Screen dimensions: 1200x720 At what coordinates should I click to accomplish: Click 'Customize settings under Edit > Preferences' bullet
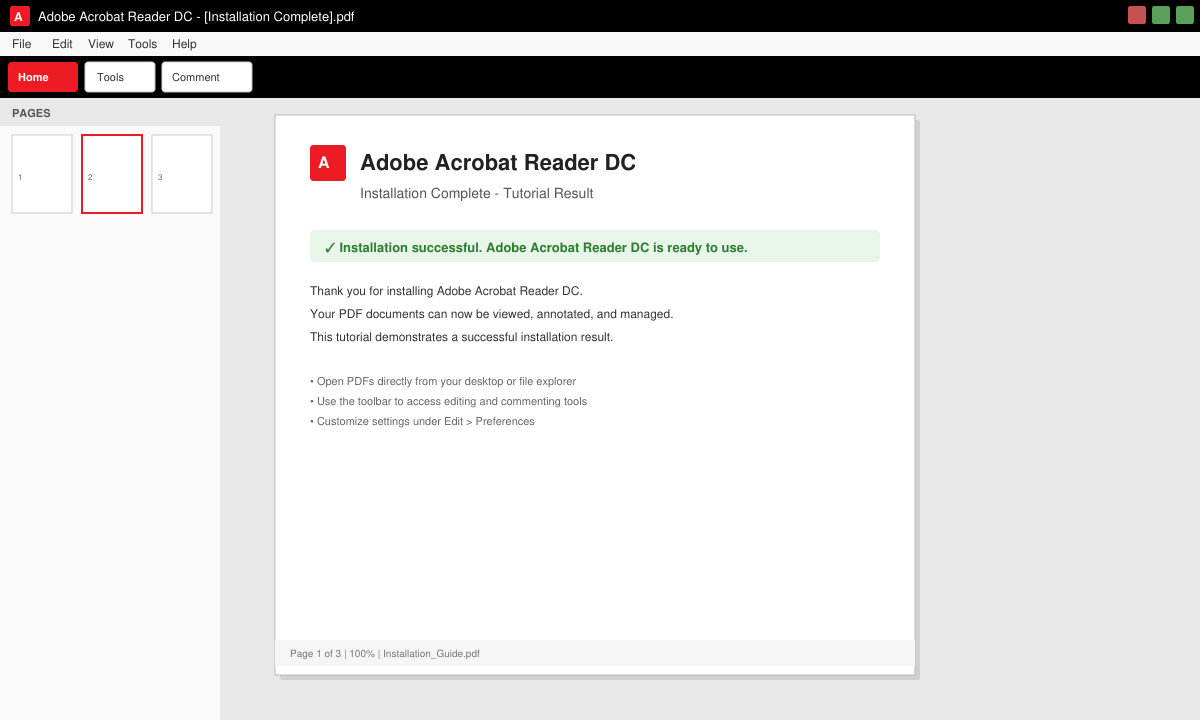pyautogui.click(x=422, y=421)
